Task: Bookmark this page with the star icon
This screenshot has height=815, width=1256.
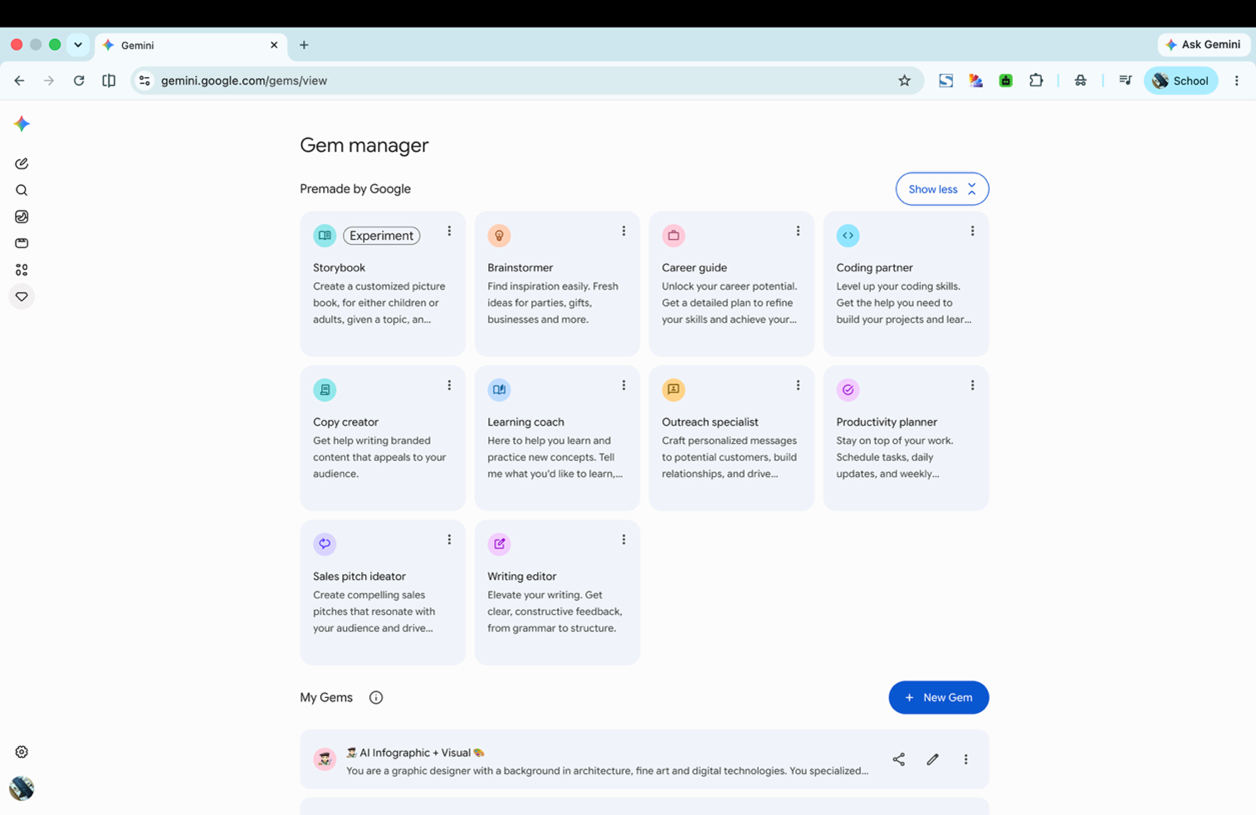Action: pyautogui.click(x=904, y=81)
